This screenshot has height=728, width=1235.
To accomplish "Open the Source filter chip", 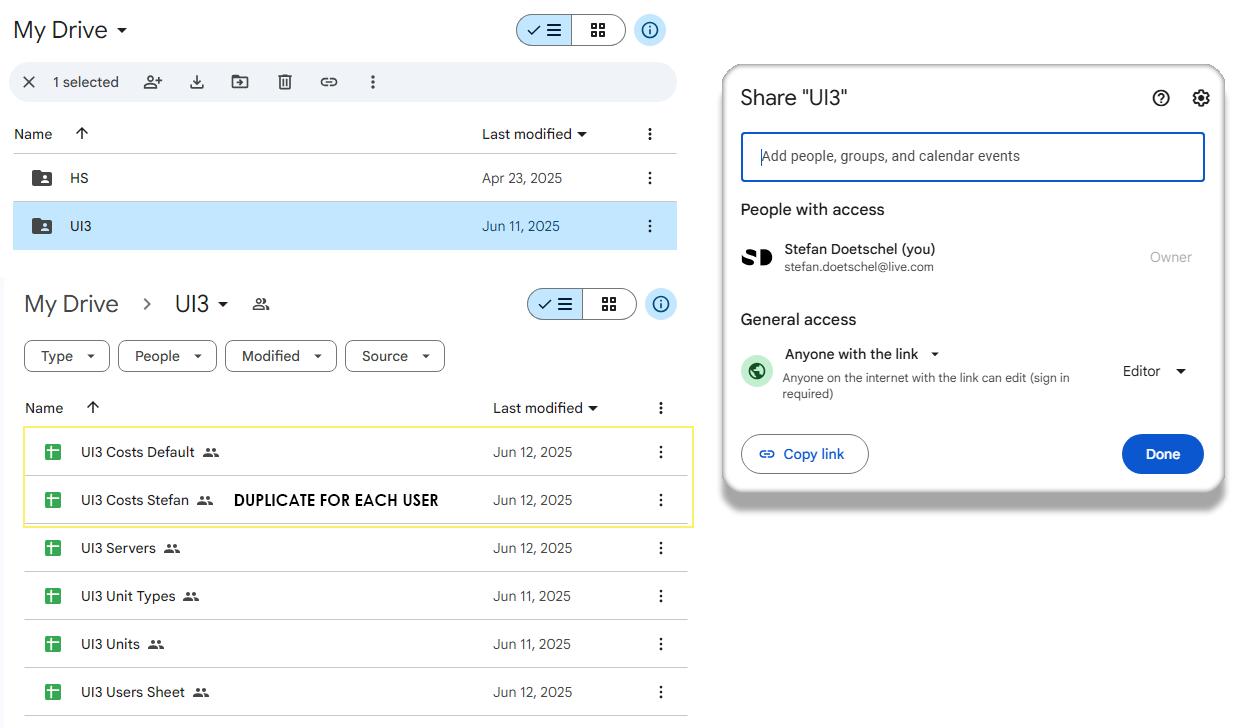I will [395, 356].
